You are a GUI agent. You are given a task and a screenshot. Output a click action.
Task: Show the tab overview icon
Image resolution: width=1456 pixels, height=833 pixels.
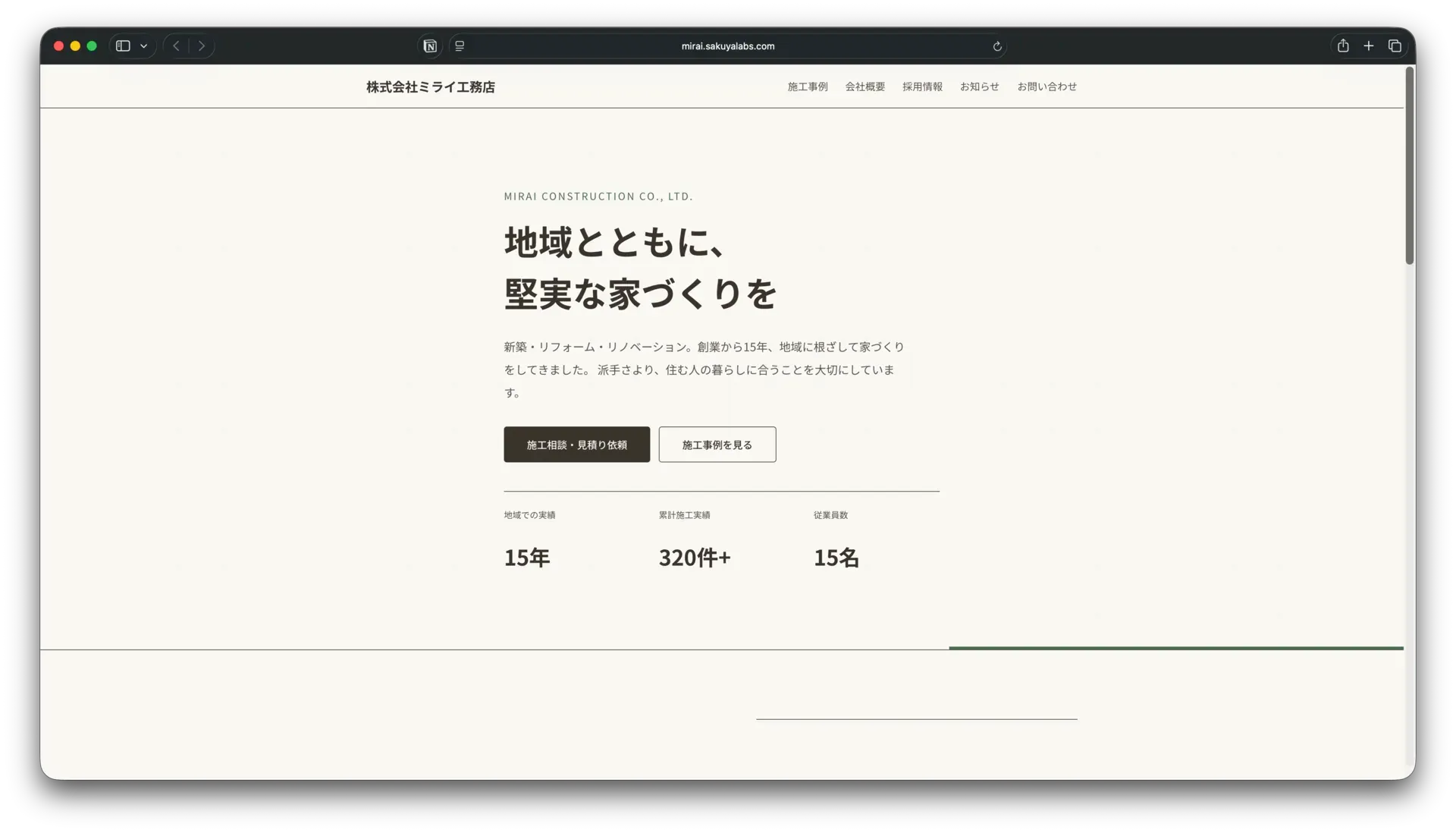tap(1395, 46)
